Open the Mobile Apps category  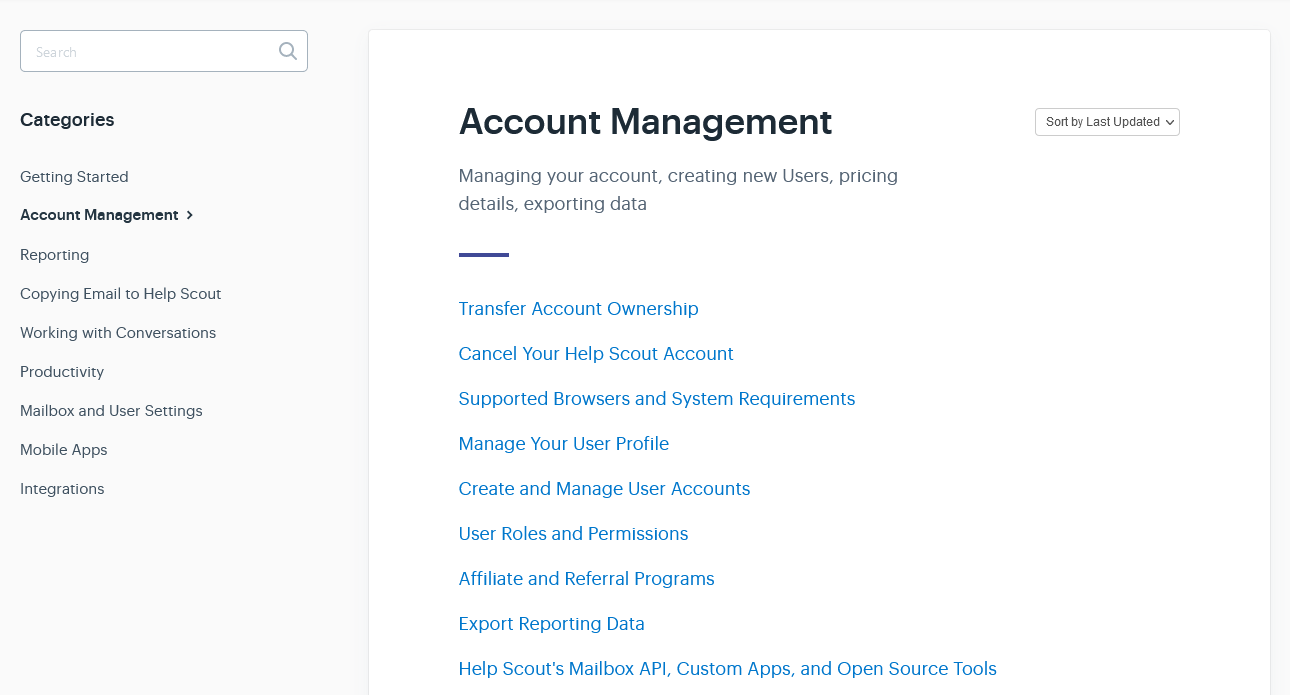pyautogui.click(x=63, y=450)
